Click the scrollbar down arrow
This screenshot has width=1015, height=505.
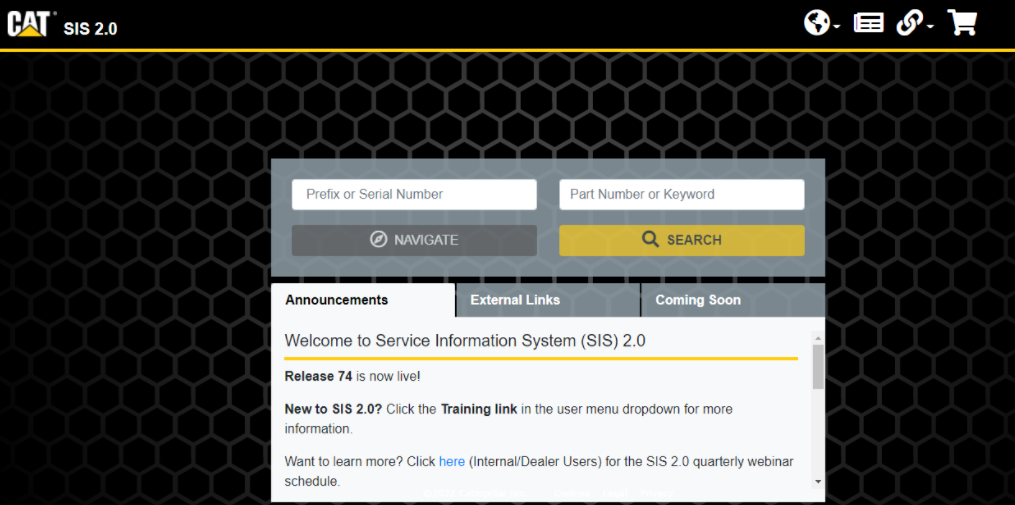point(818,481)
